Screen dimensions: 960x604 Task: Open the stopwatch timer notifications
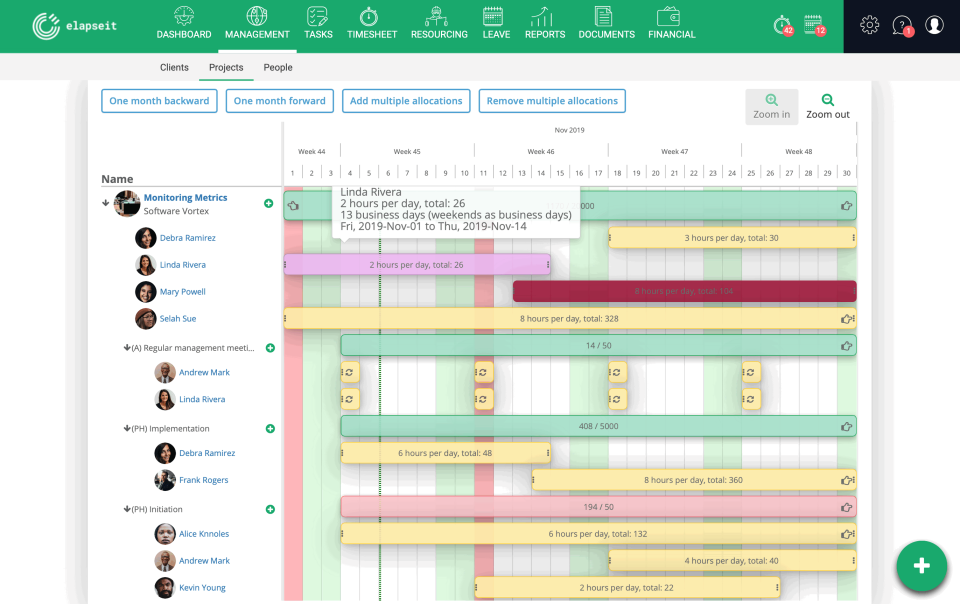coord(782,25)
